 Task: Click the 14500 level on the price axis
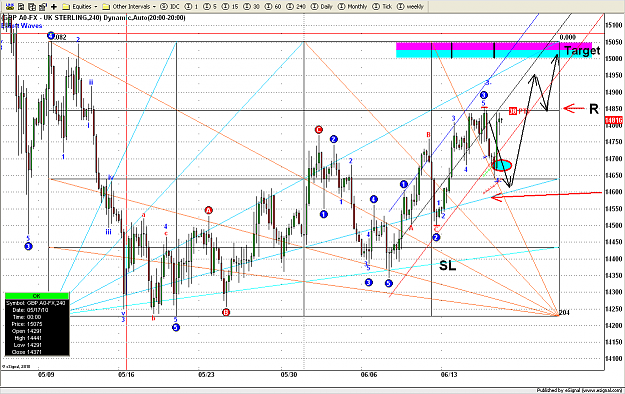pyautogui.click(x=614, y=225)
